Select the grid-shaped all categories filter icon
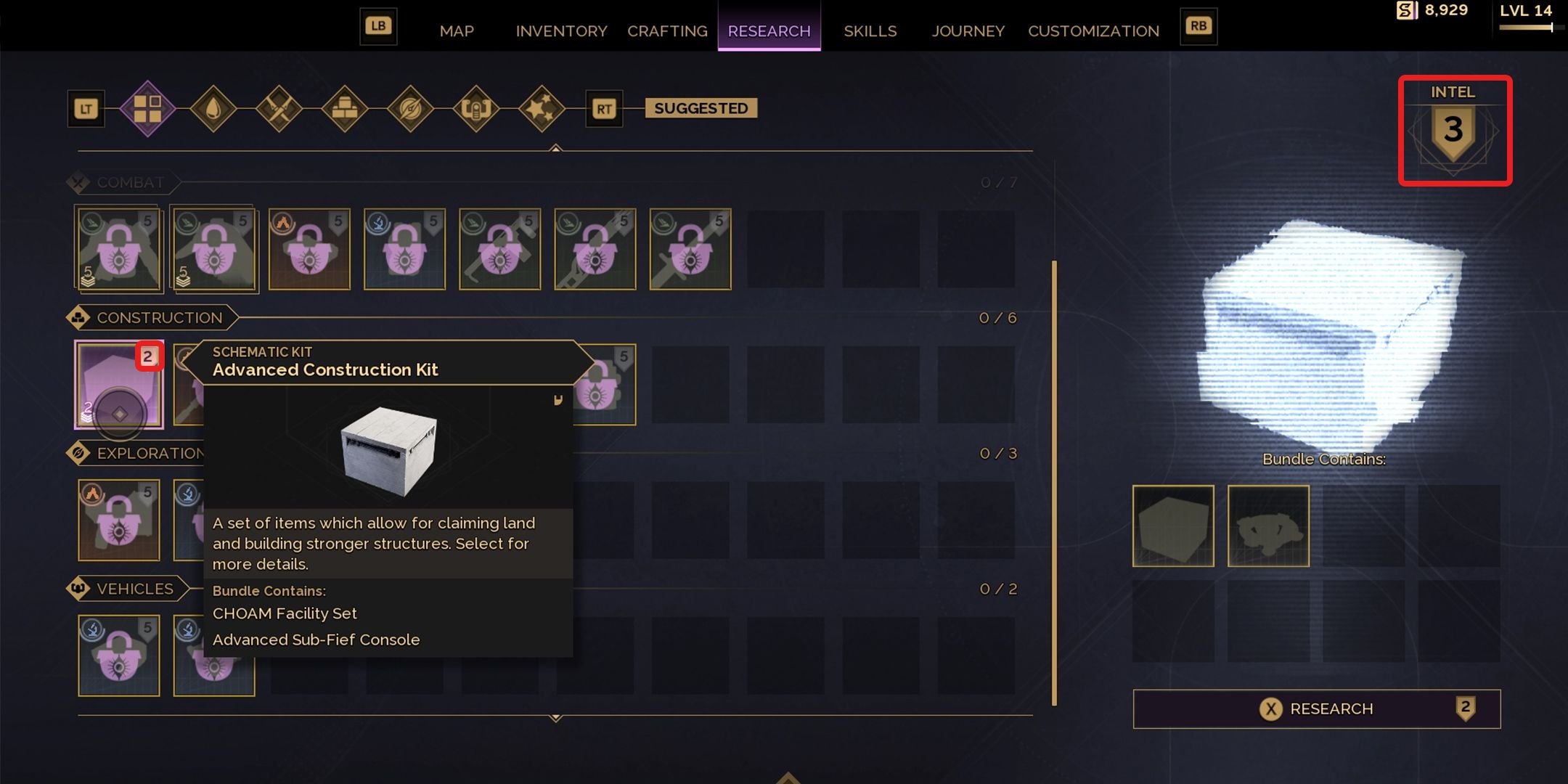This screenshot has width=1568, height=784. coord(147,109)
